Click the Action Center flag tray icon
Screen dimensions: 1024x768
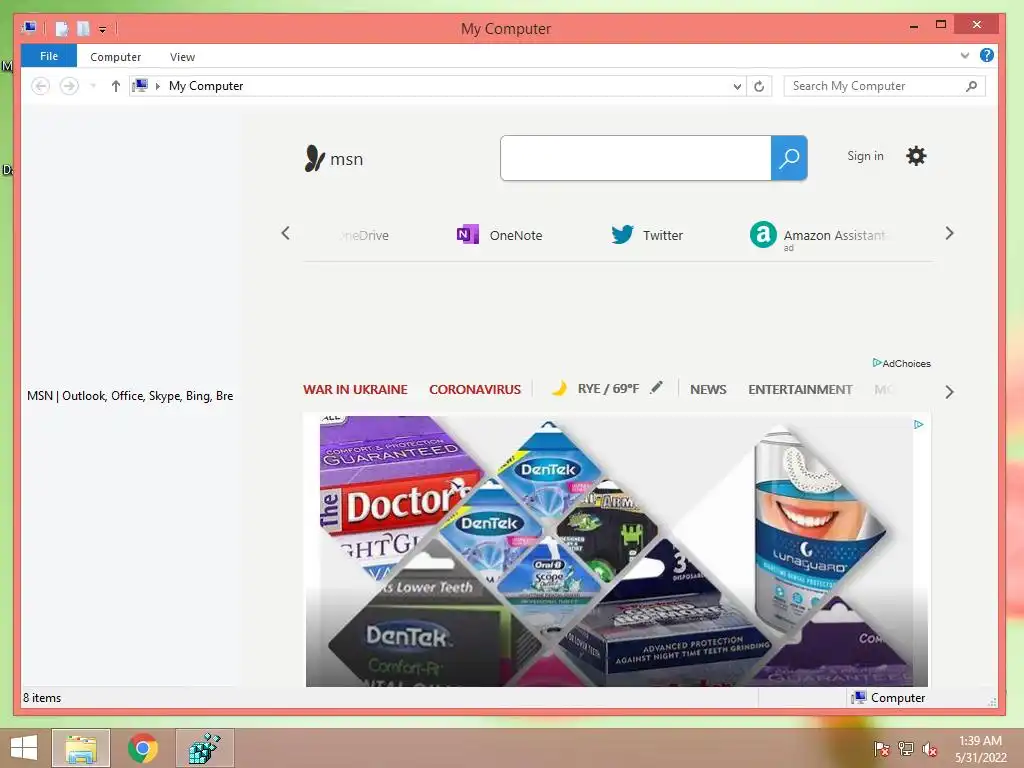882,748
